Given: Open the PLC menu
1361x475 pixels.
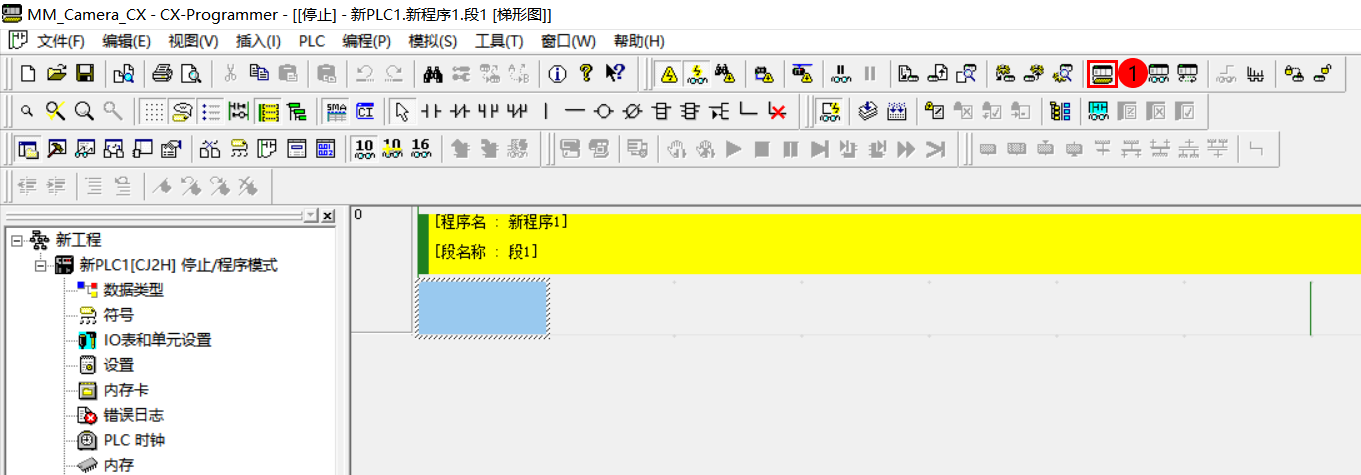Looking at the screenshot, I should 312,41.
